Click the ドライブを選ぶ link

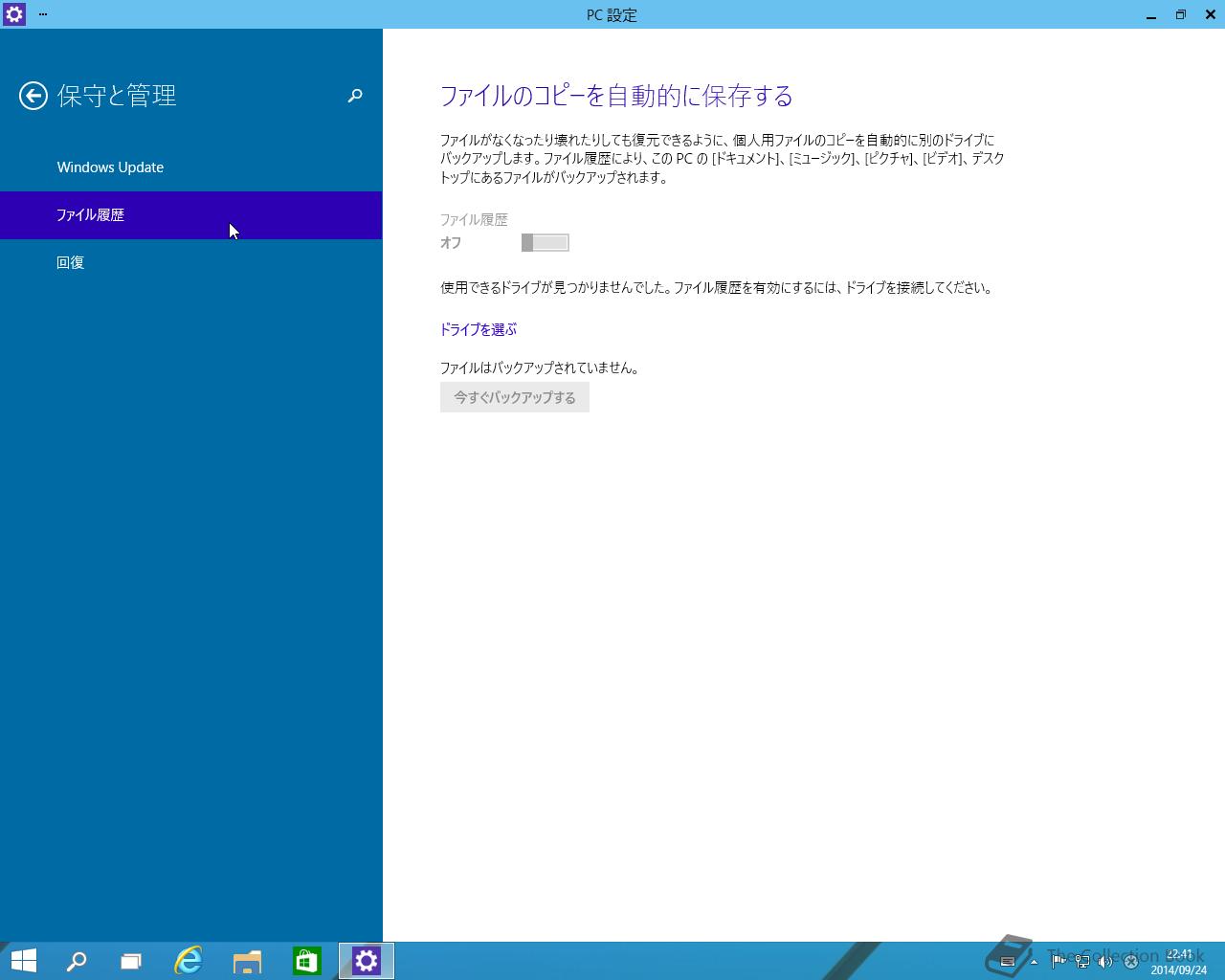pyautogui.click(x=479, y=329)
